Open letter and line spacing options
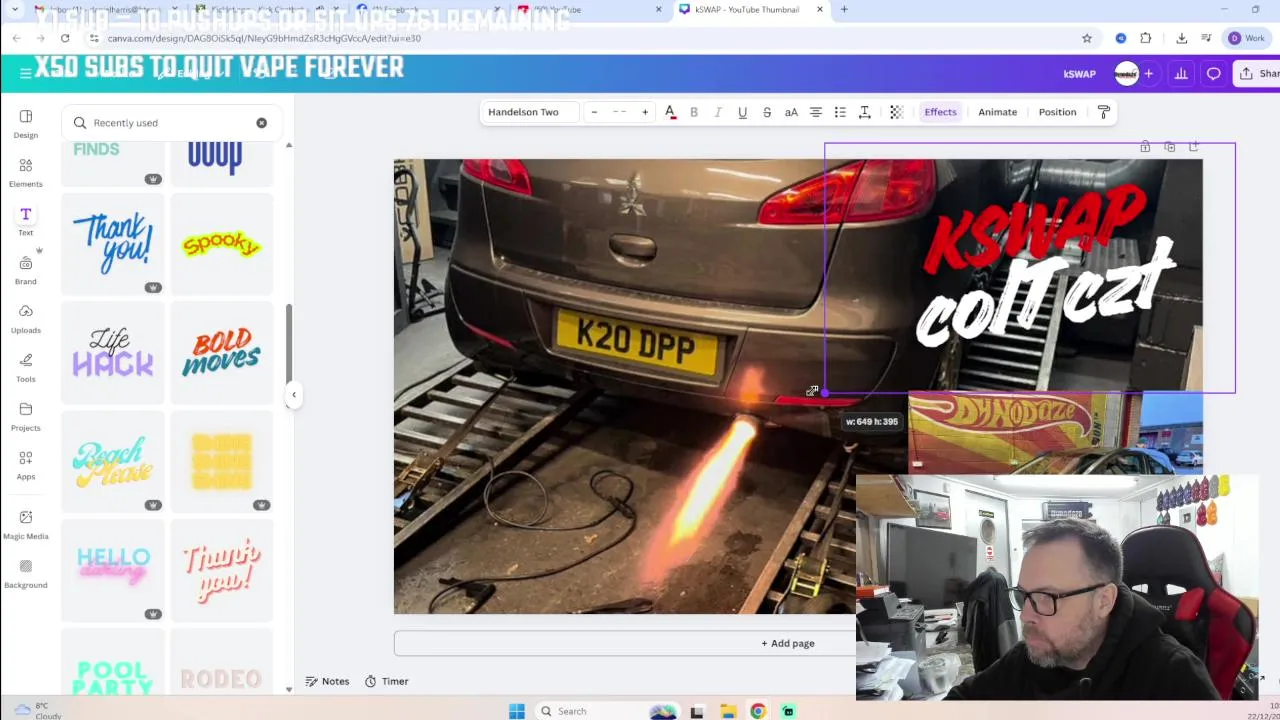This screenshot has height=720, width=1280. tap(865, 112)
